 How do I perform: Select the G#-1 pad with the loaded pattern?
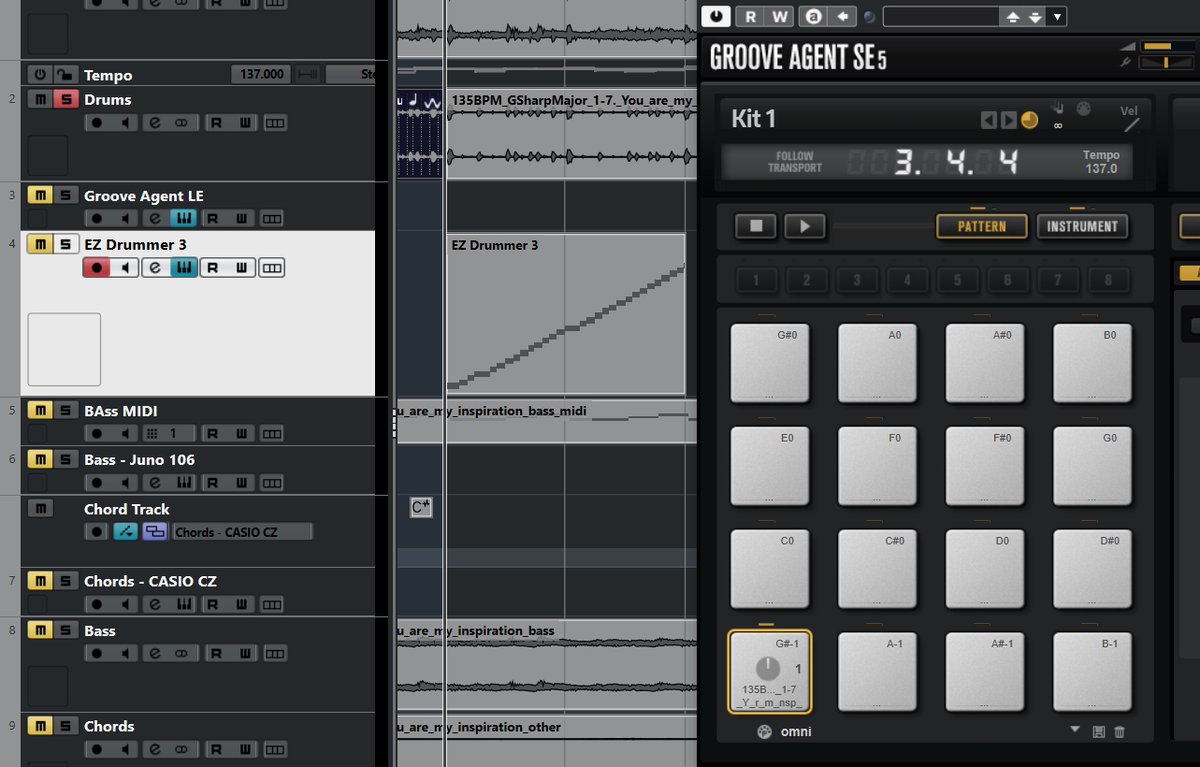(x=771, y=671)
